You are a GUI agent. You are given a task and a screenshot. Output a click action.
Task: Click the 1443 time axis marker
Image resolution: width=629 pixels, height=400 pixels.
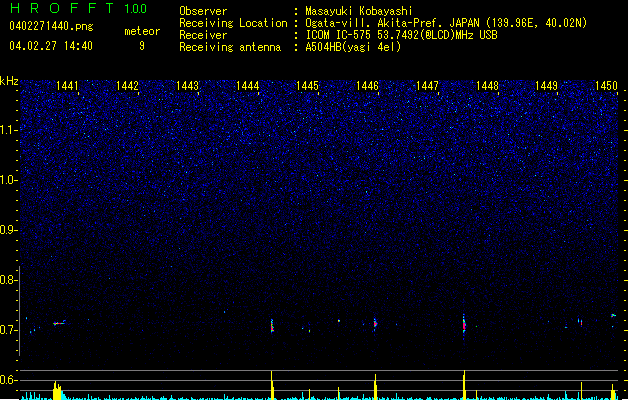click(x=187, y=86)
